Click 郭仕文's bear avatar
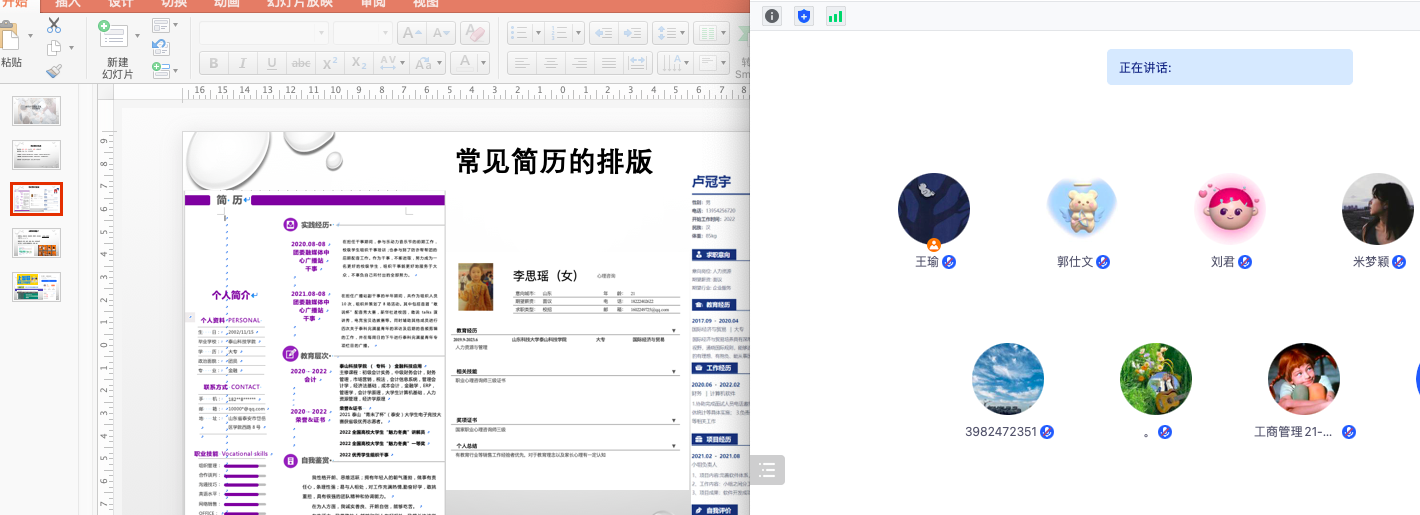The width and height of the screenshot is (1420, 515). click(x=1081, y=209)
